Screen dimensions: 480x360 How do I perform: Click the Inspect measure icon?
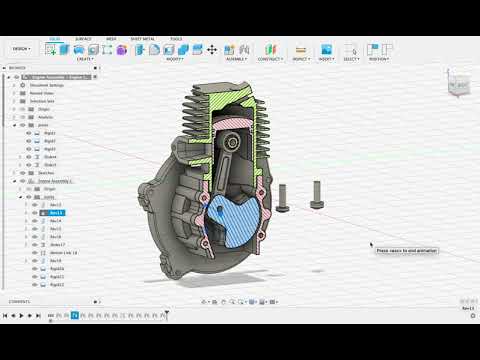pos(301,50)
